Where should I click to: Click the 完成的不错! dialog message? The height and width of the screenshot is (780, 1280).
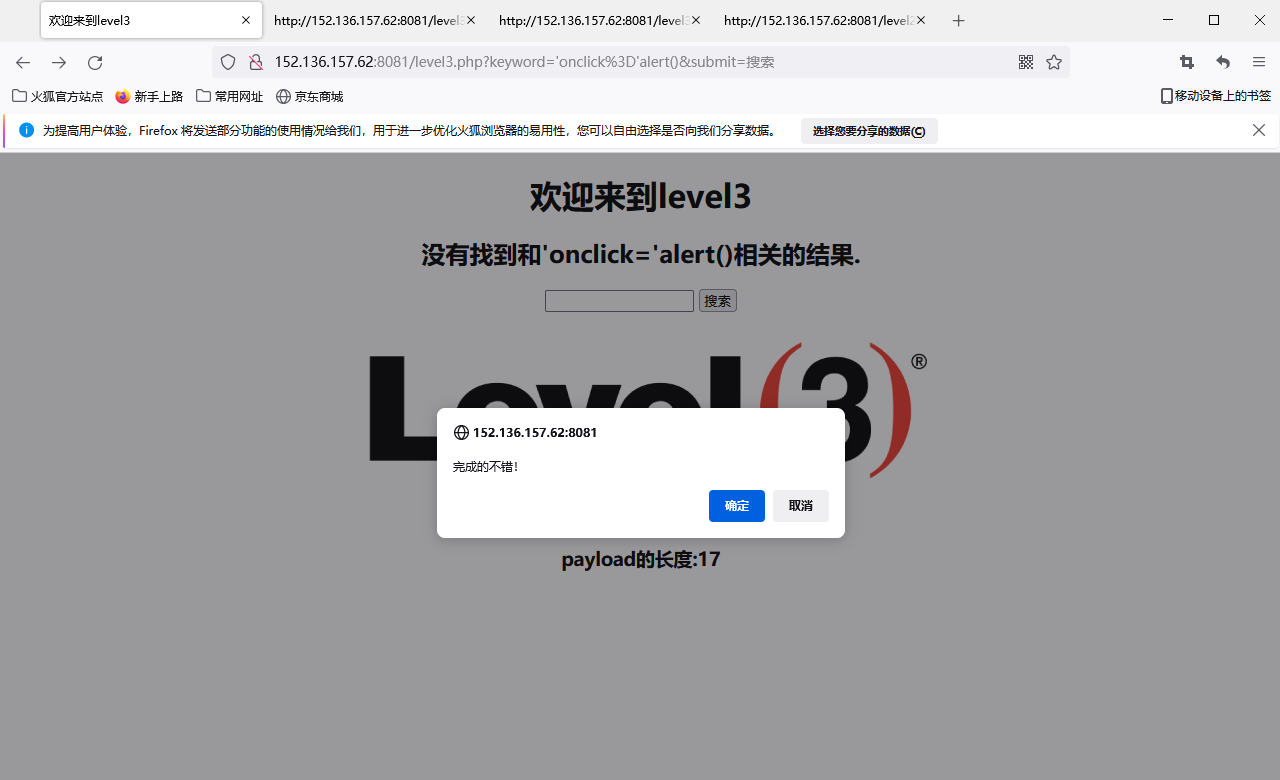[486, 467]
